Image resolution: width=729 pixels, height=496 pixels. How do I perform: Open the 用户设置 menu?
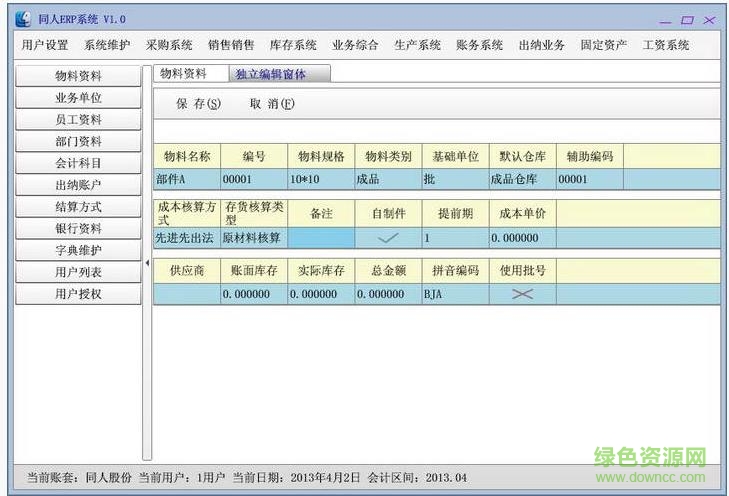pyautogui.click(x=45, y=45)
